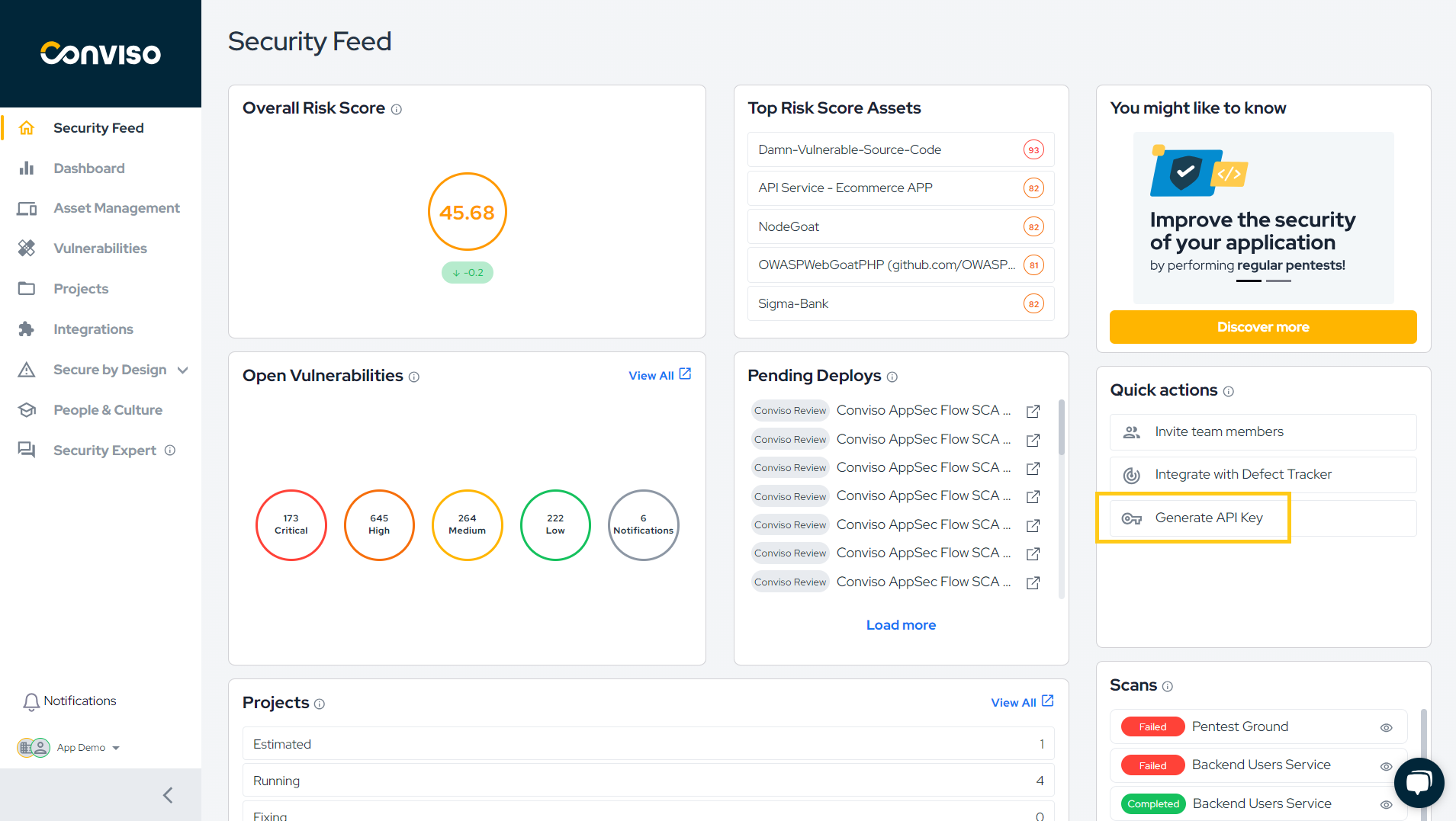Click the Asset Management devices icon
The width and height of the screenshot is (1456, 821).
pyautogui.click(x=27, y=208)
